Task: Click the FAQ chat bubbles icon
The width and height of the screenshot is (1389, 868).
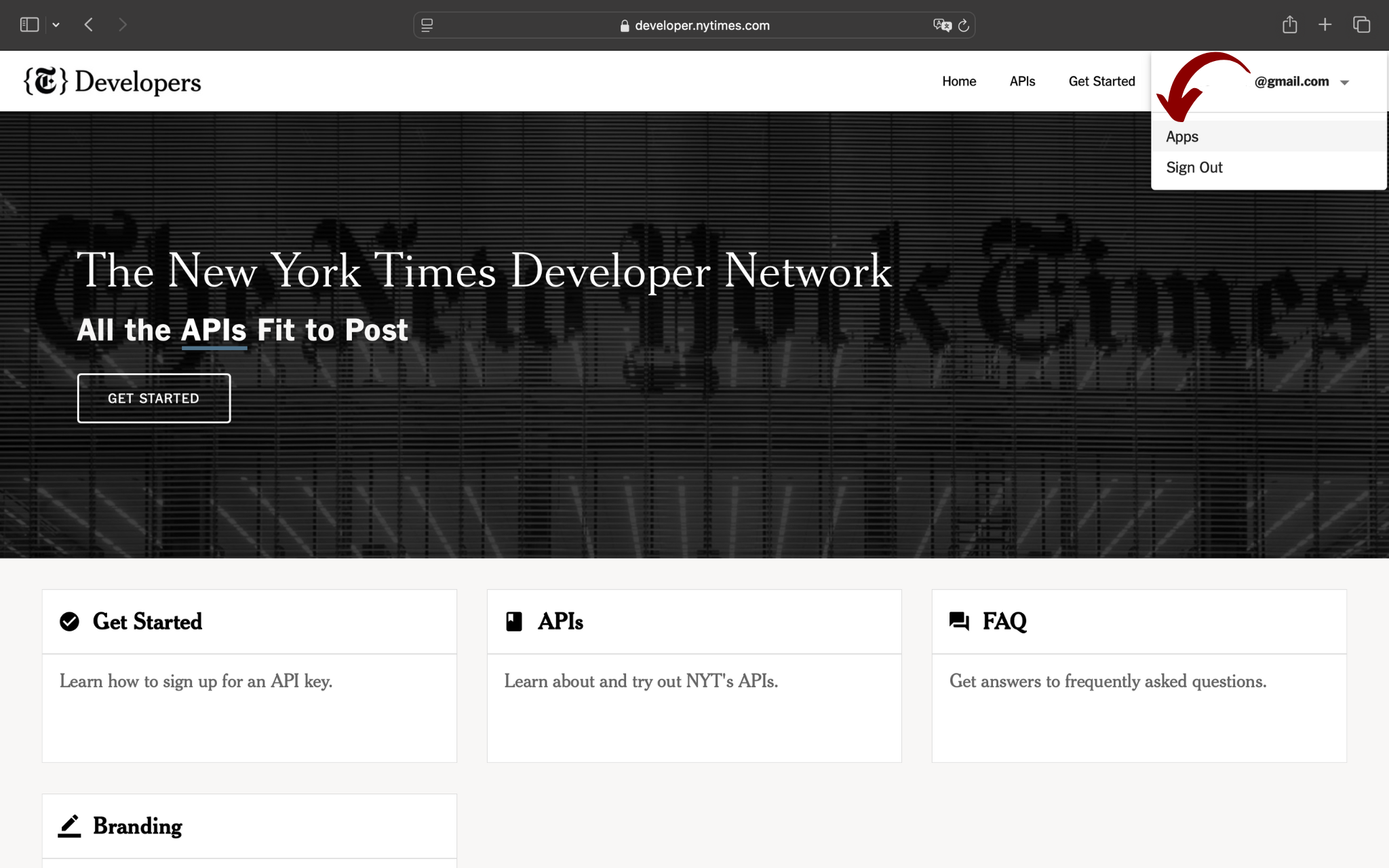Action: (x=959, y=621)
